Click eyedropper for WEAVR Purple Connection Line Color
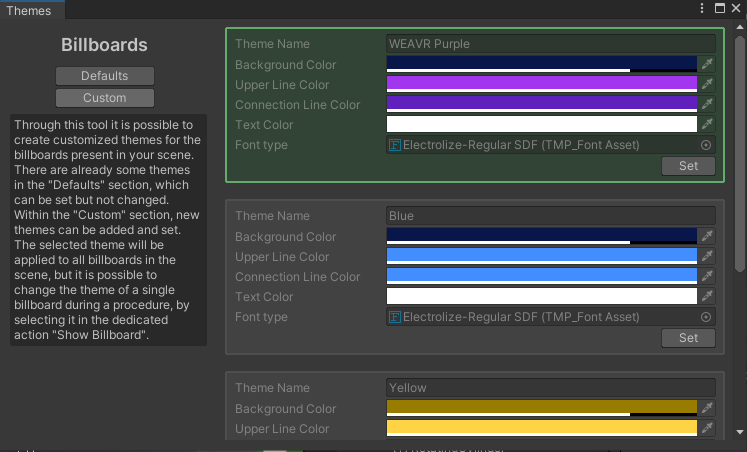 click(x=707, y=104)
